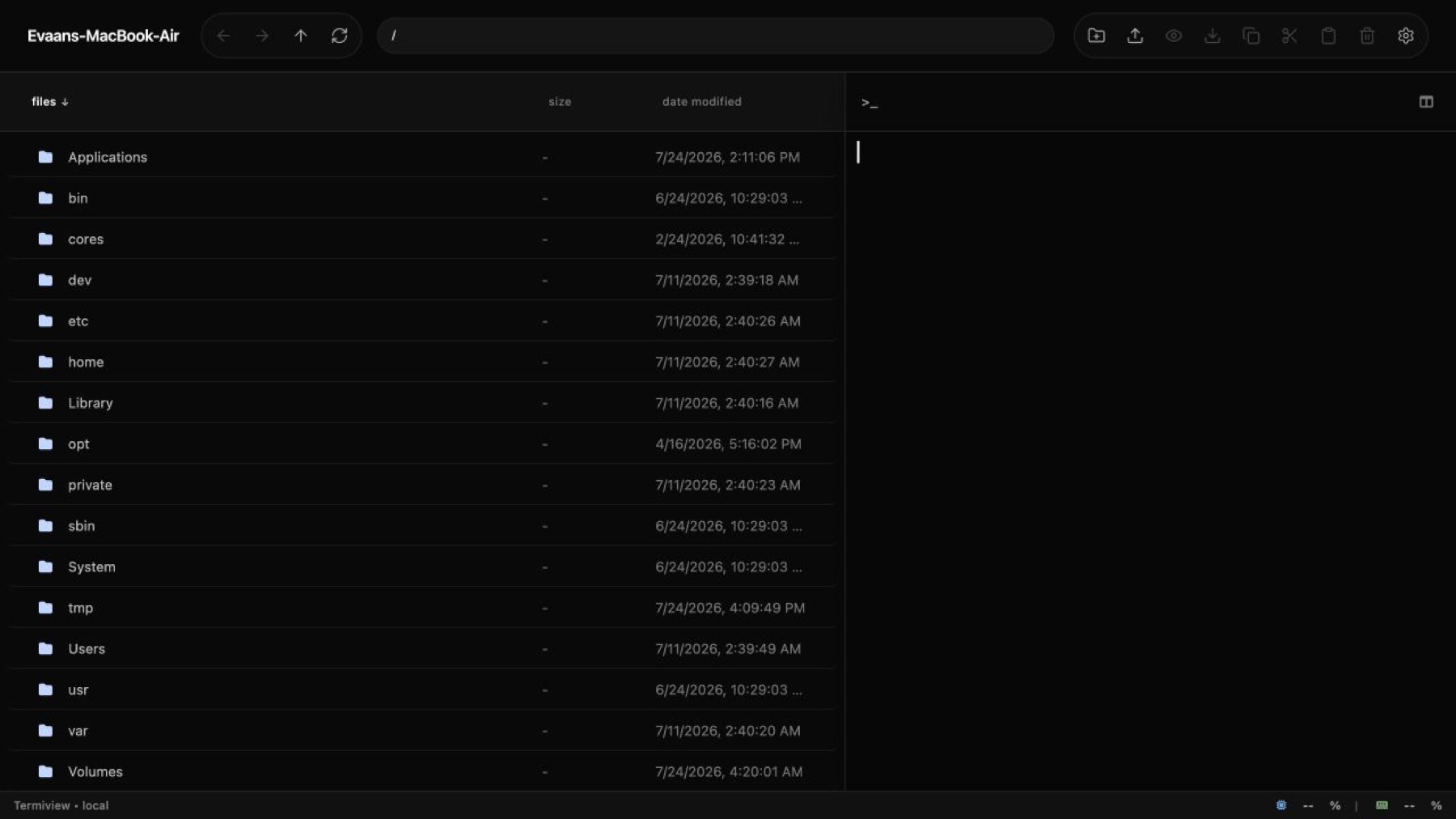The image size is (1456, 819).
Task: Click the memory usage status icon
Action: 1382,805
